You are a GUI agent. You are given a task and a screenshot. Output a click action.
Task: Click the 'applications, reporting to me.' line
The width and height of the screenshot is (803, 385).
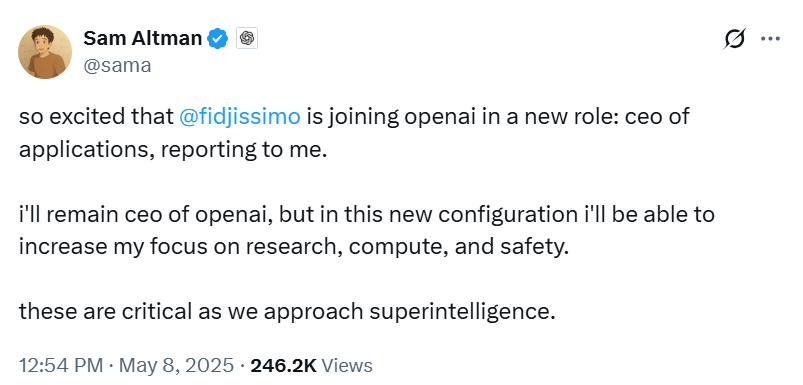pyautogui.click(x=173, y=150)
